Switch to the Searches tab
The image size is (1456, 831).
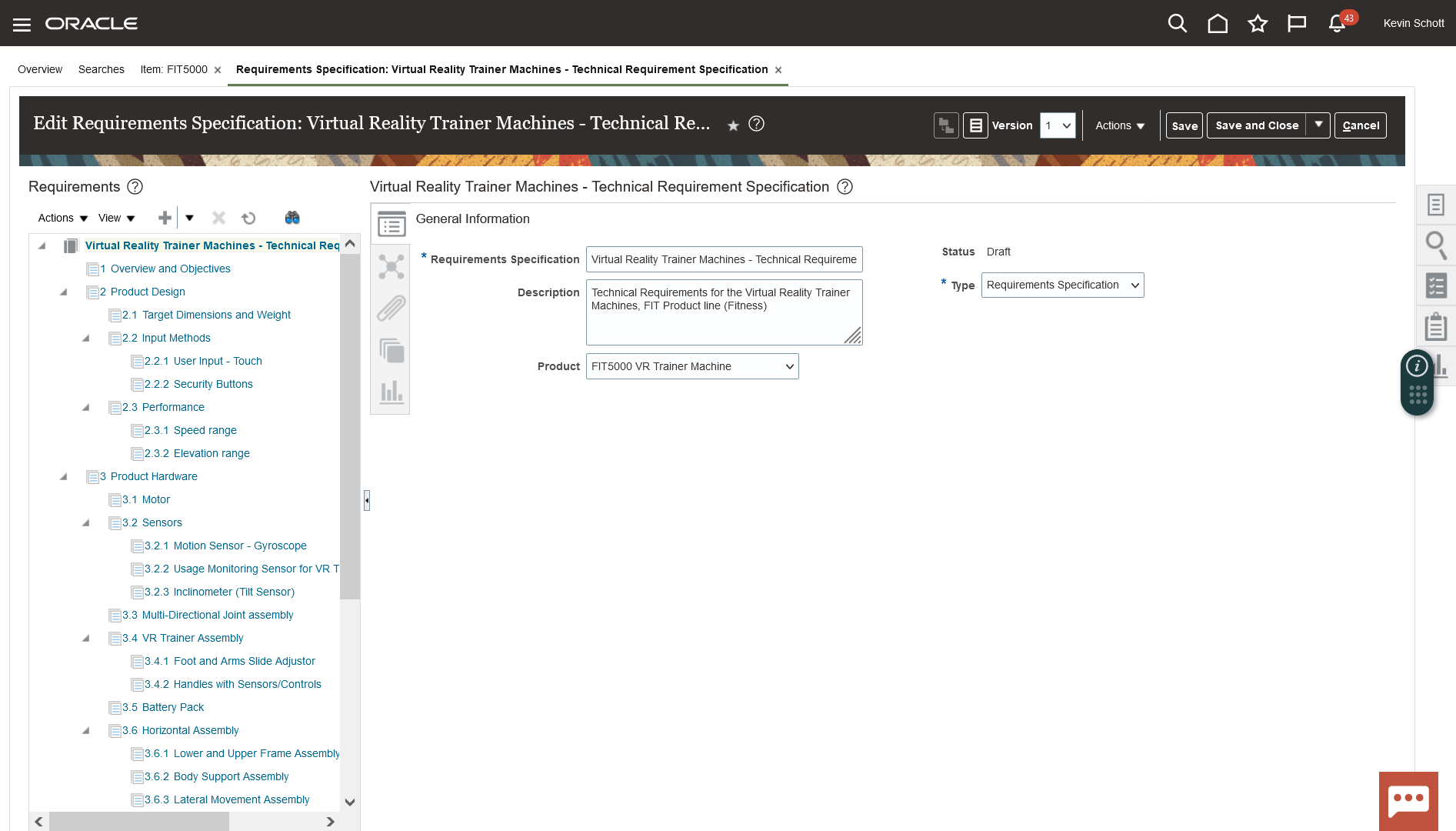(101, 69)
